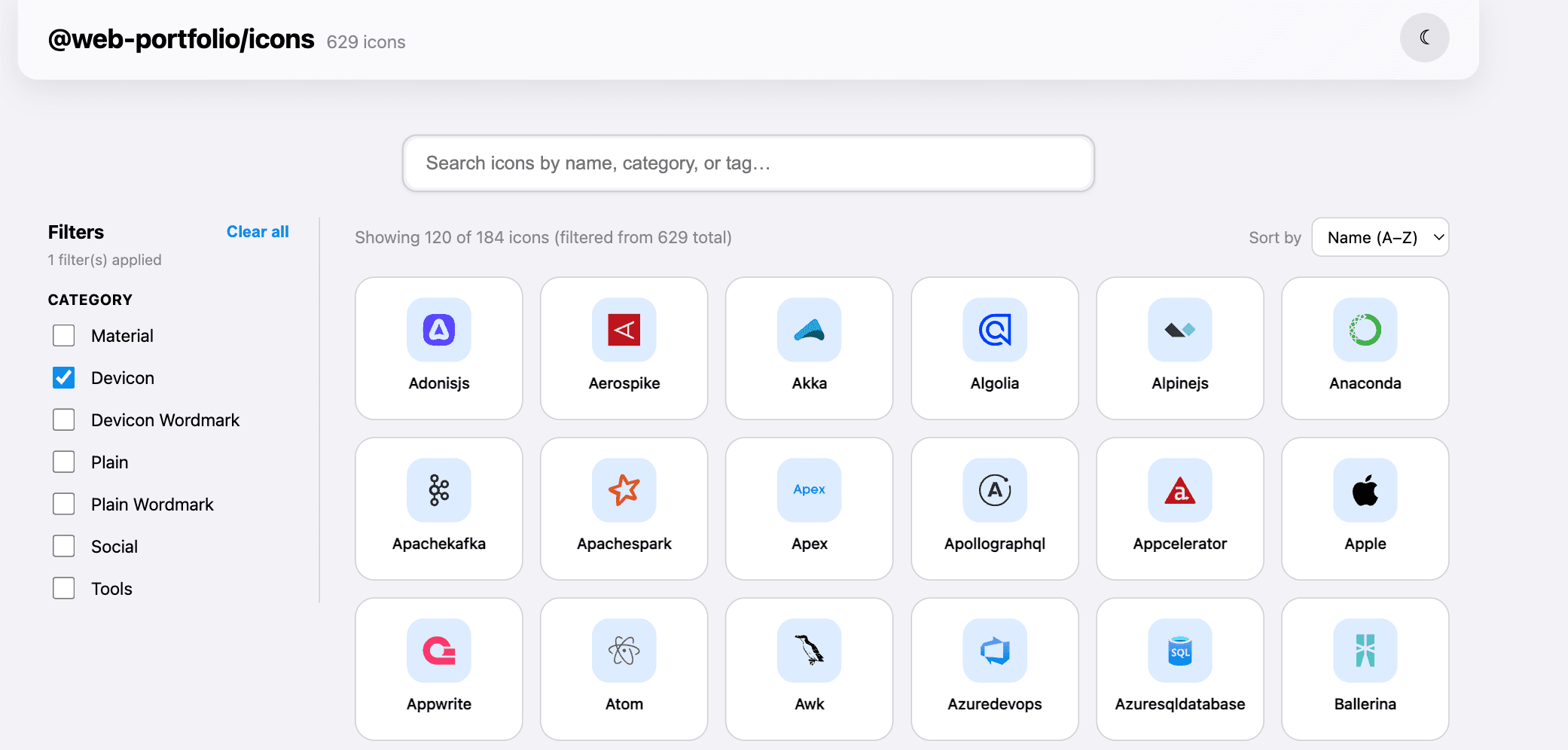Screen dimensions: 1568x750
Task: Click the Ballerina icon card
Action: click(x=1365, y=669)
